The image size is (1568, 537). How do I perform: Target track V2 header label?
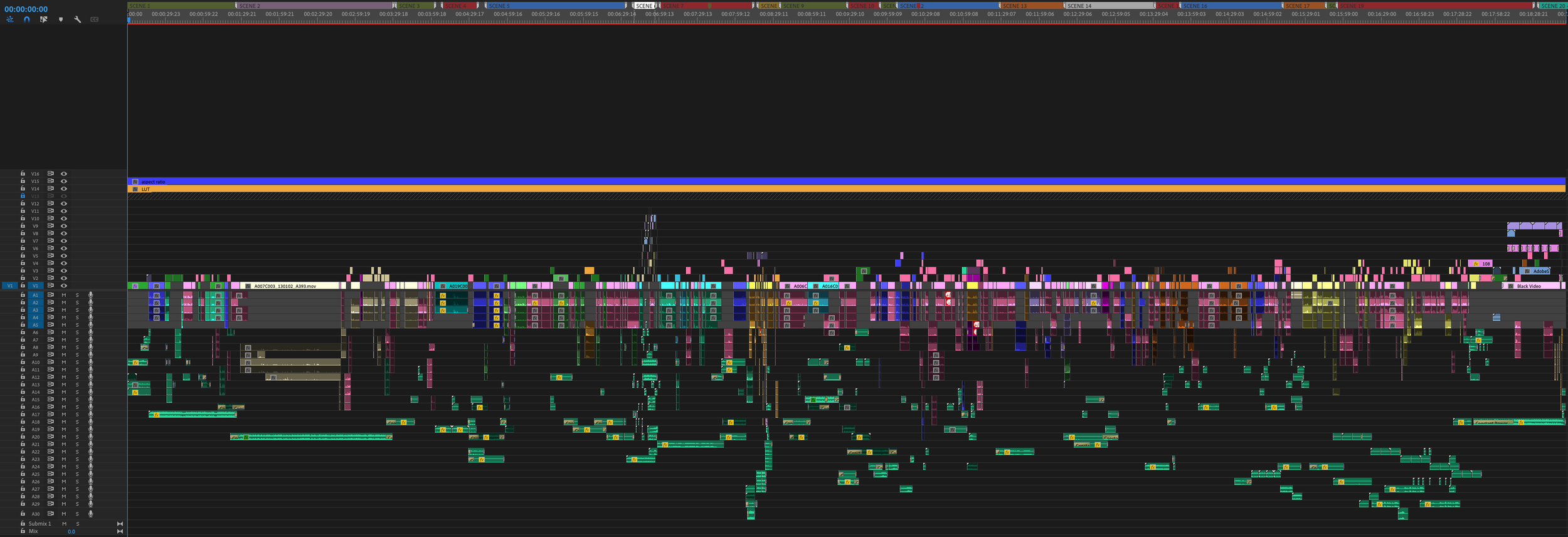(x=35, y=278)
